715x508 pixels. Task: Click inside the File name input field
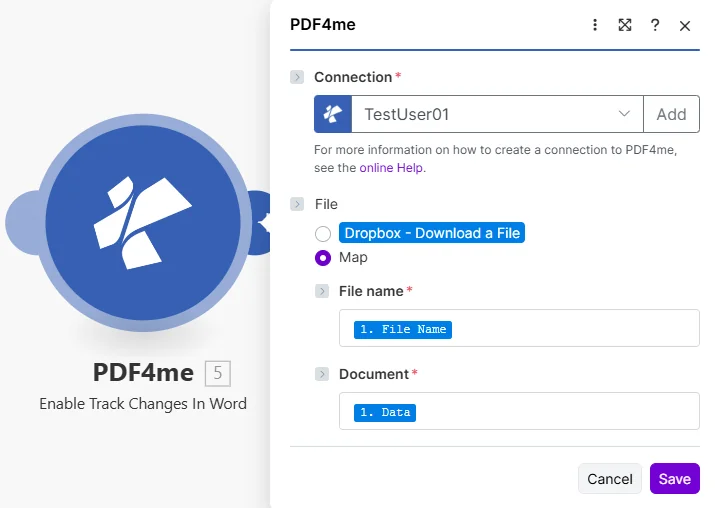(519, 328)
